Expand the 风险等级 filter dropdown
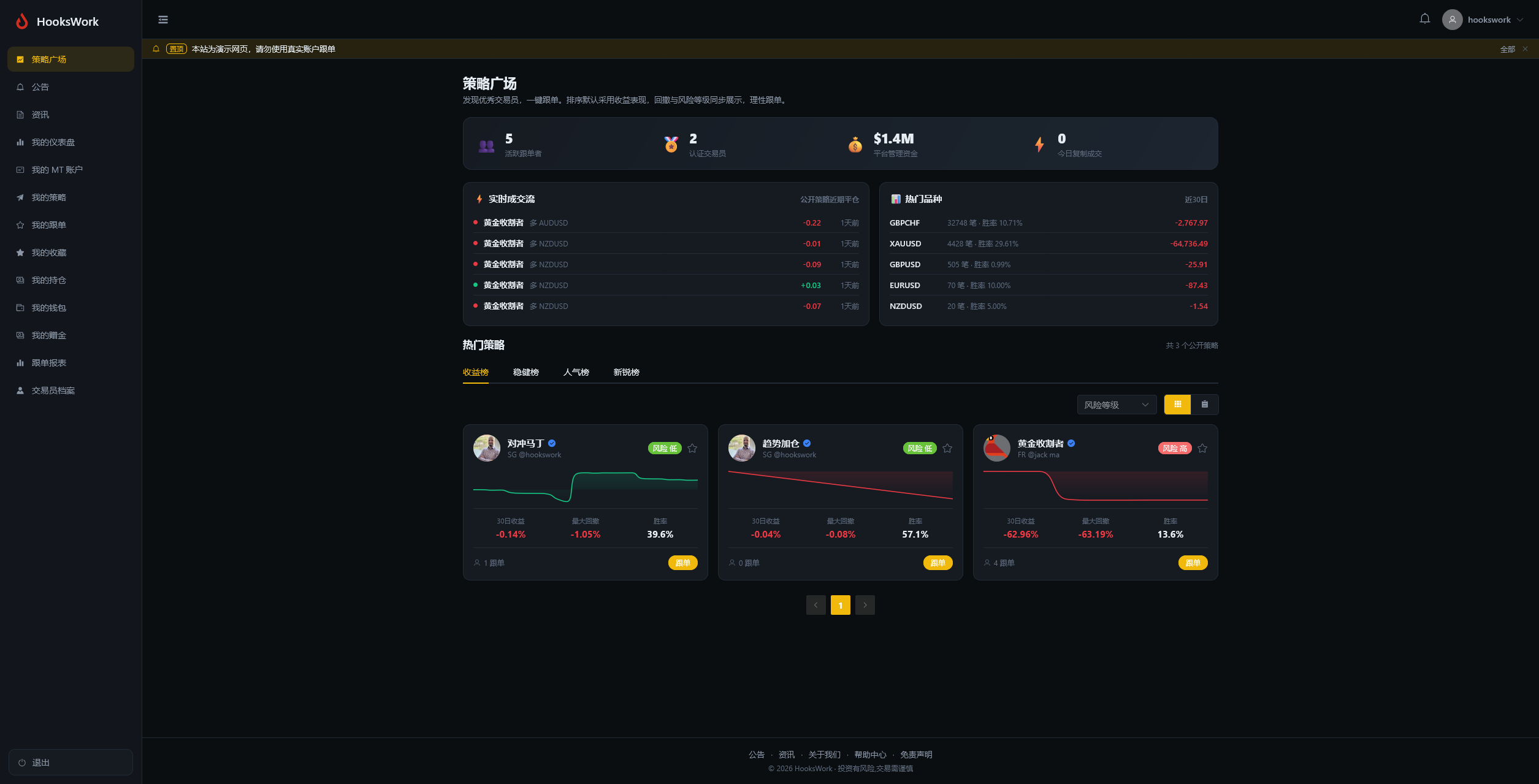1539x784 pixels. coord(1117,405)
